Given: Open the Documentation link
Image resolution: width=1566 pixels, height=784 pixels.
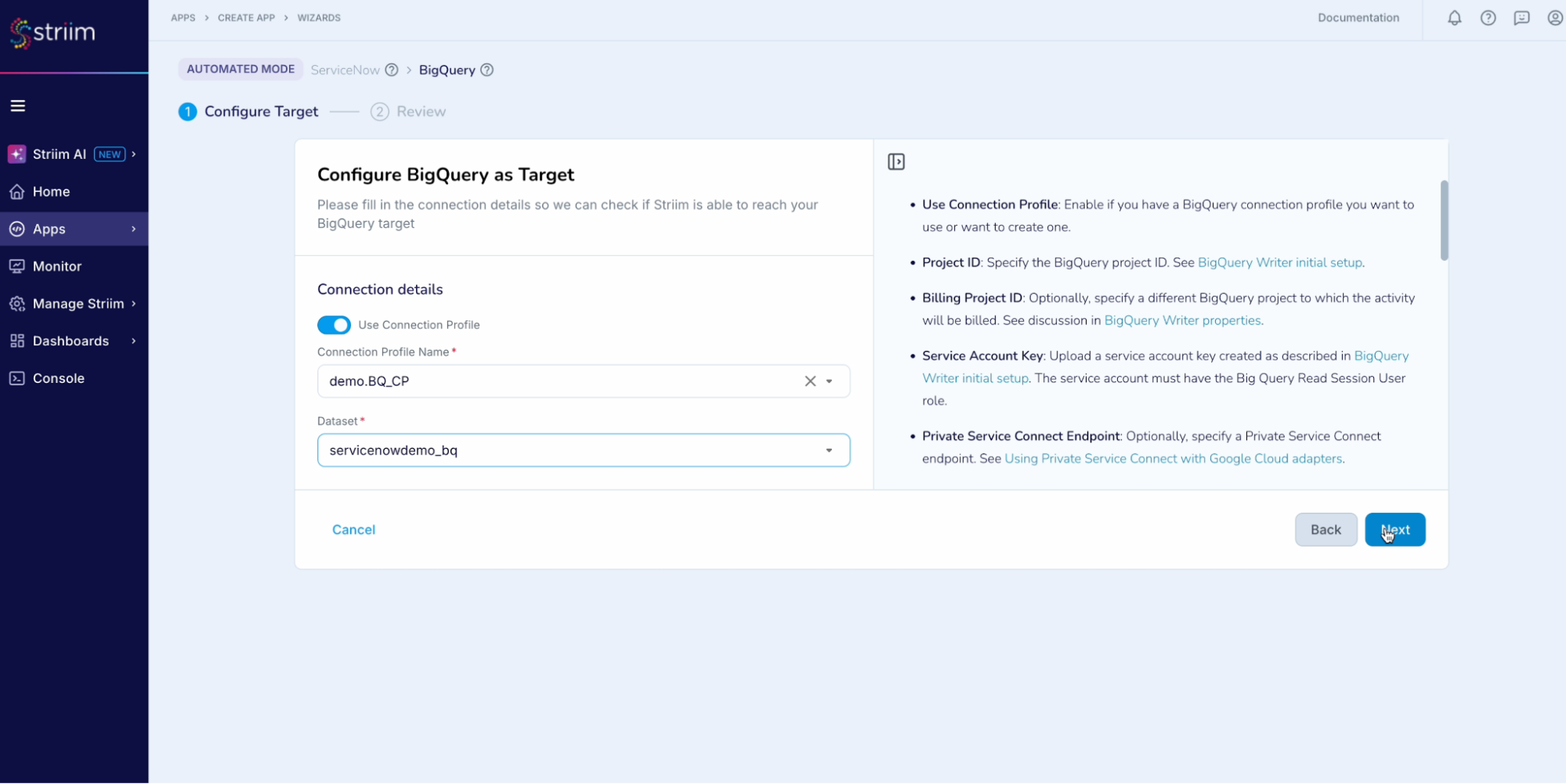Looking at the screenshot, I should click(x=1358, y=18).
